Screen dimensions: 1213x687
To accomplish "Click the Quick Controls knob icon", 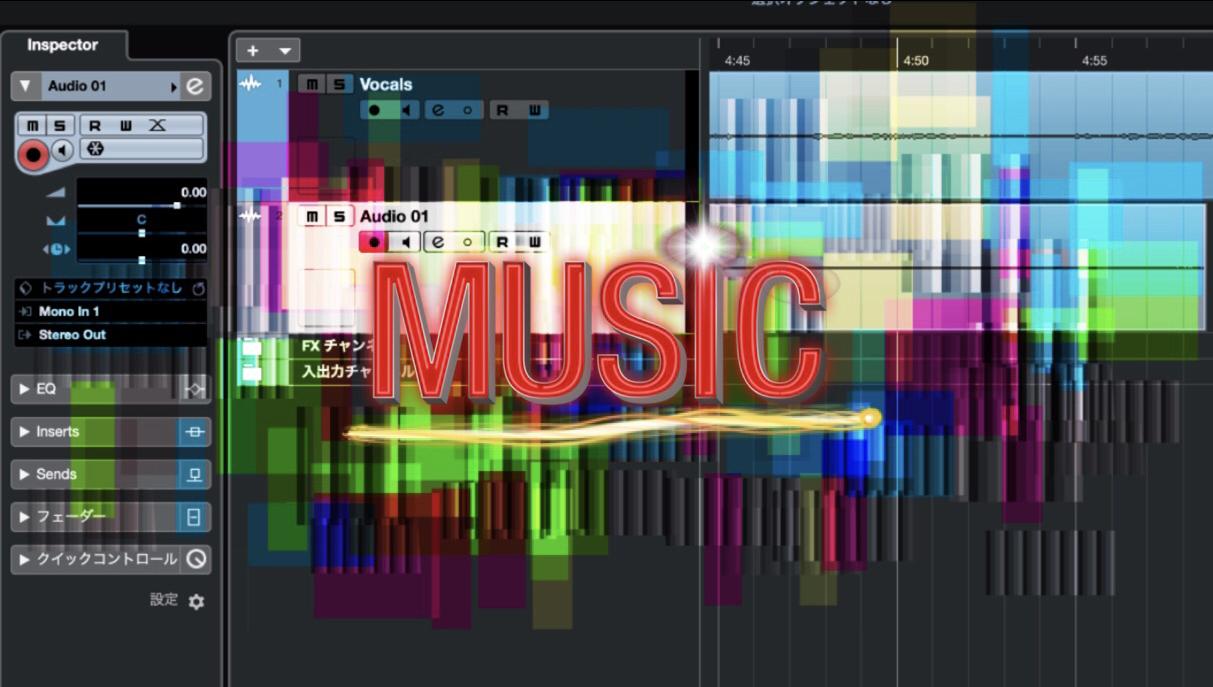I will 196,559.
